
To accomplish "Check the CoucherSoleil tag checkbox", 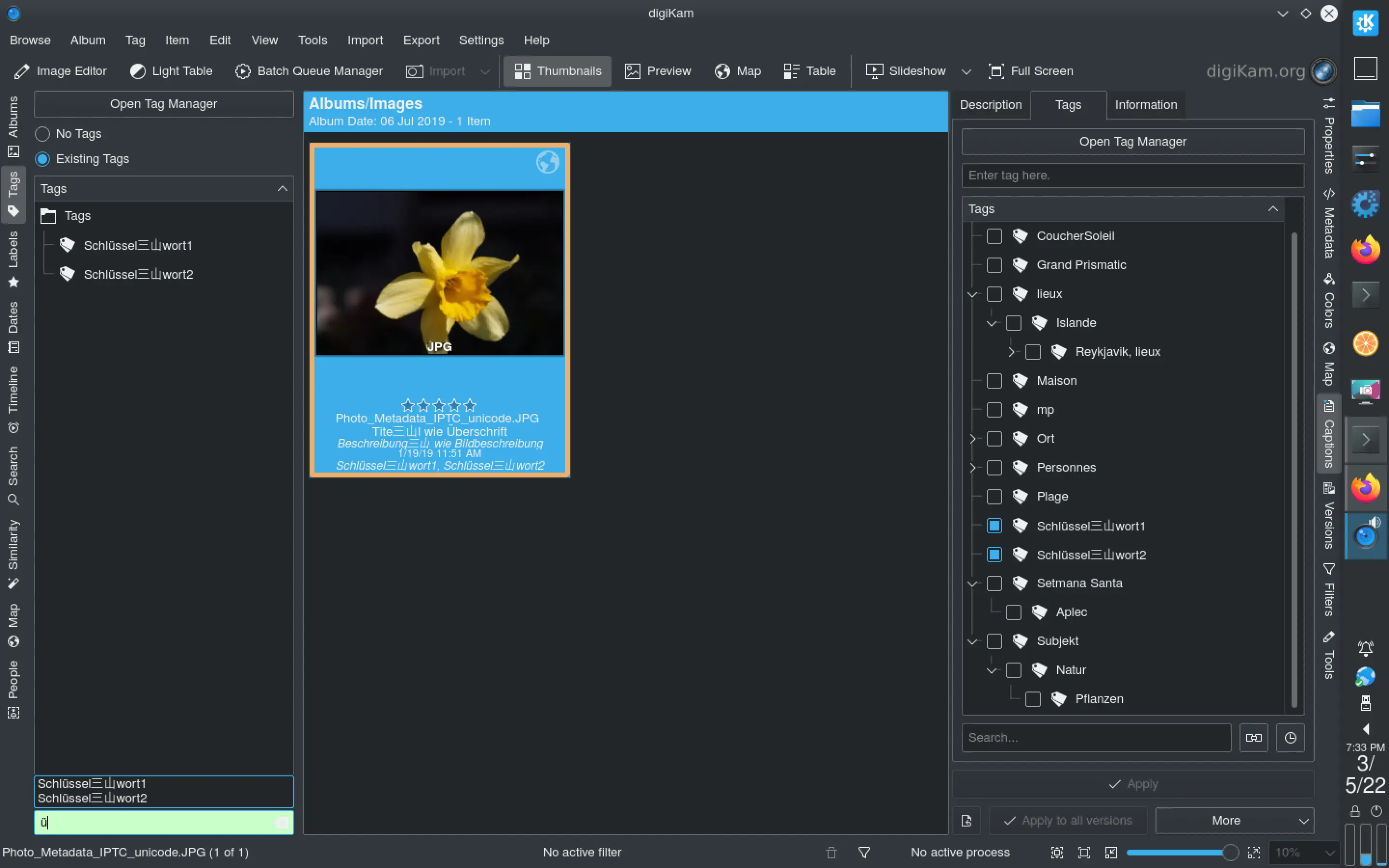I will tap(994, 236).
